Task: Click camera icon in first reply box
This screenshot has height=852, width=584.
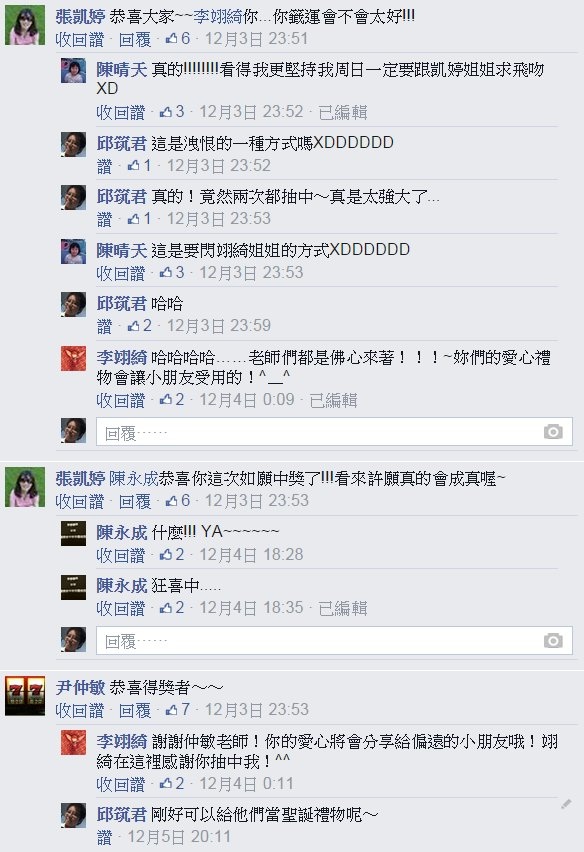Action: 553,431
